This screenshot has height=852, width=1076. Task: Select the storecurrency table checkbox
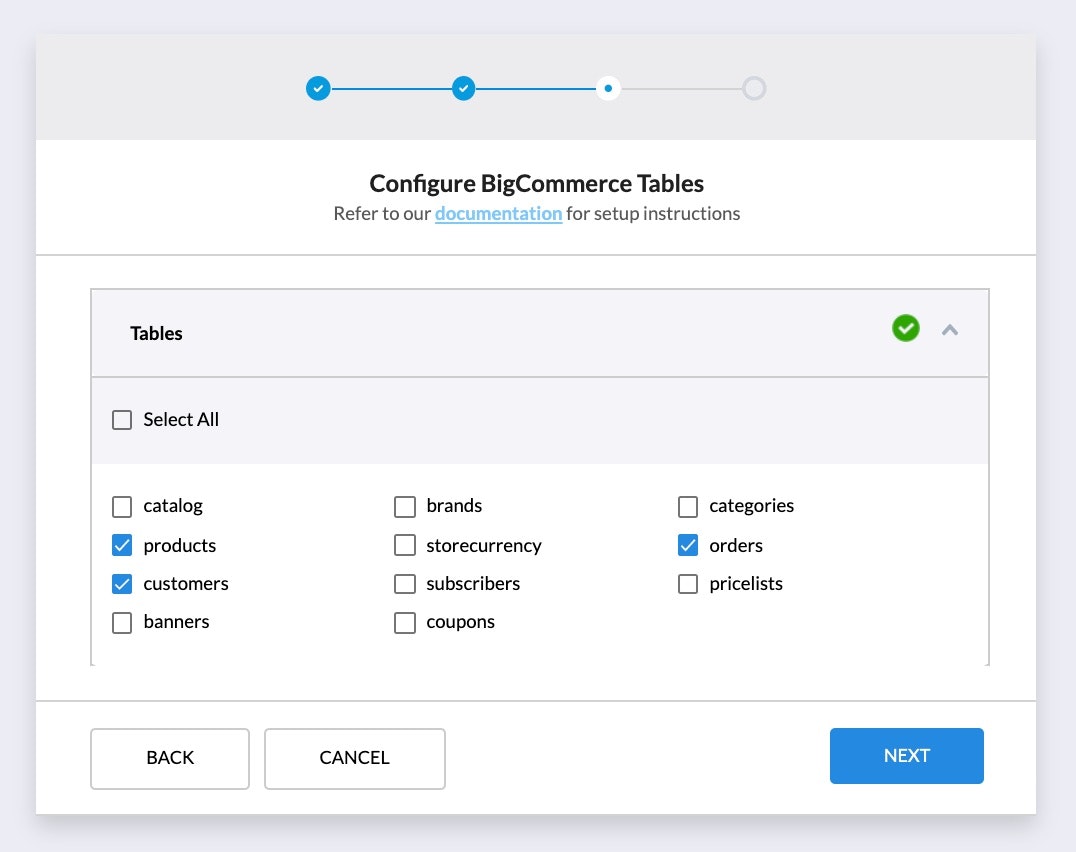tap(405, 545)
